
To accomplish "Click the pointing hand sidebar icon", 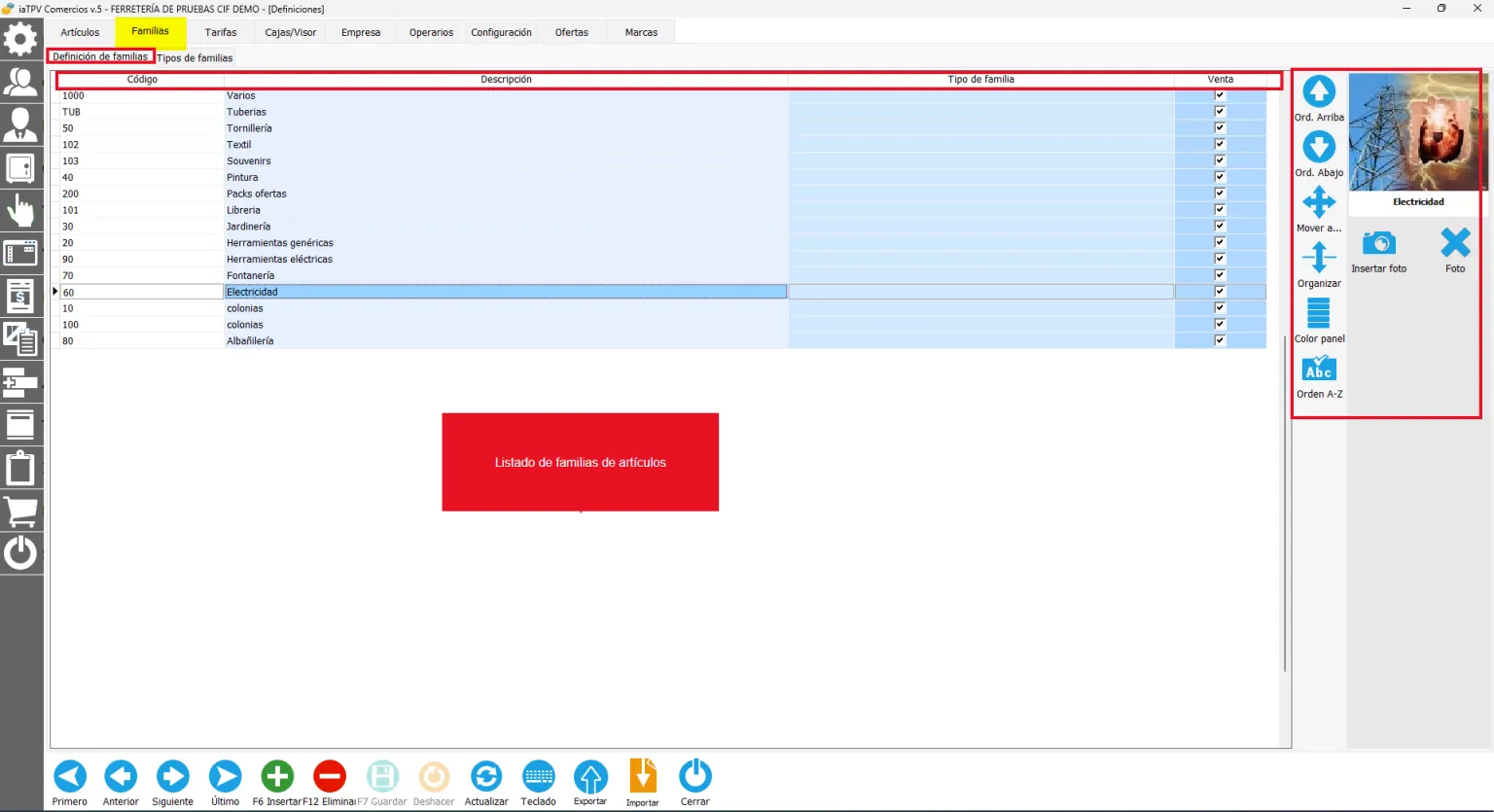I will pyautogui.click(x=20, y=210).
